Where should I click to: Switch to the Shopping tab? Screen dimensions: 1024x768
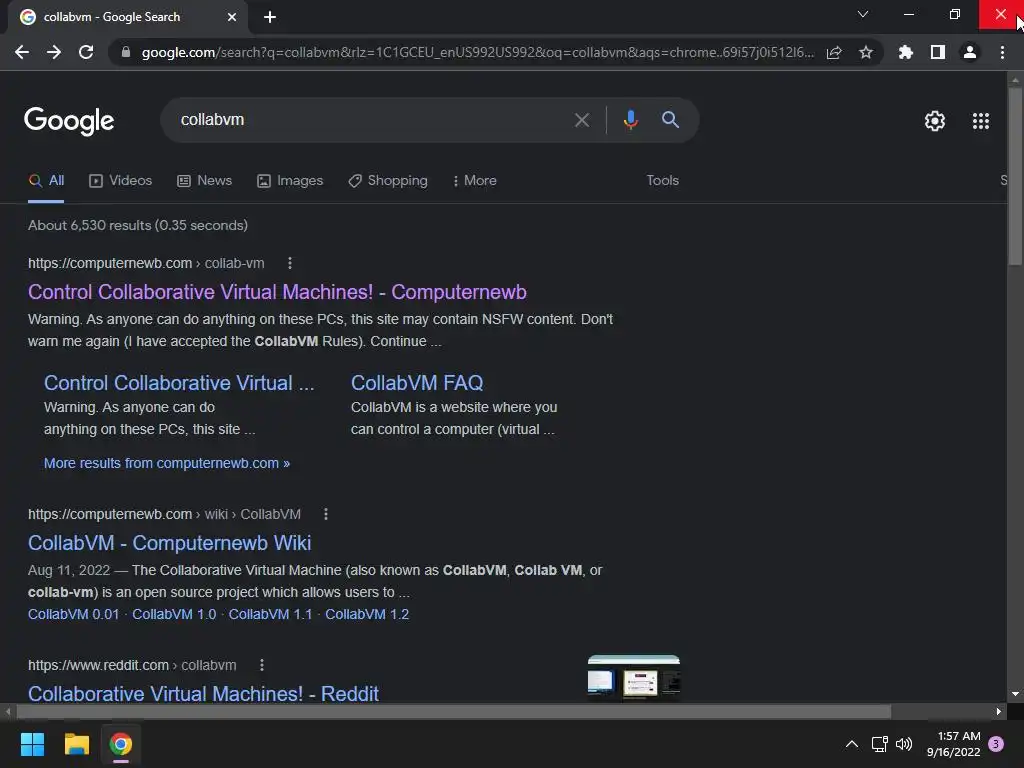coord(388,181)
